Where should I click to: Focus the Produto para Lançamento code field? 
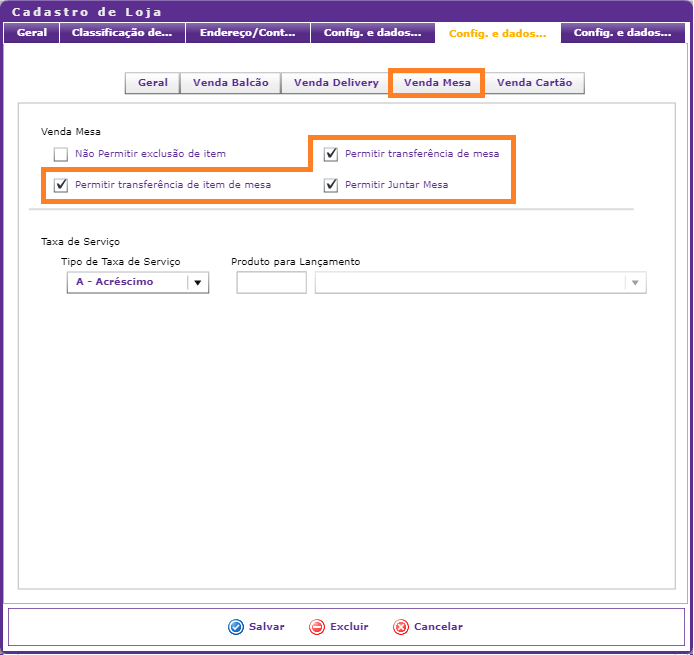[271, 282]
